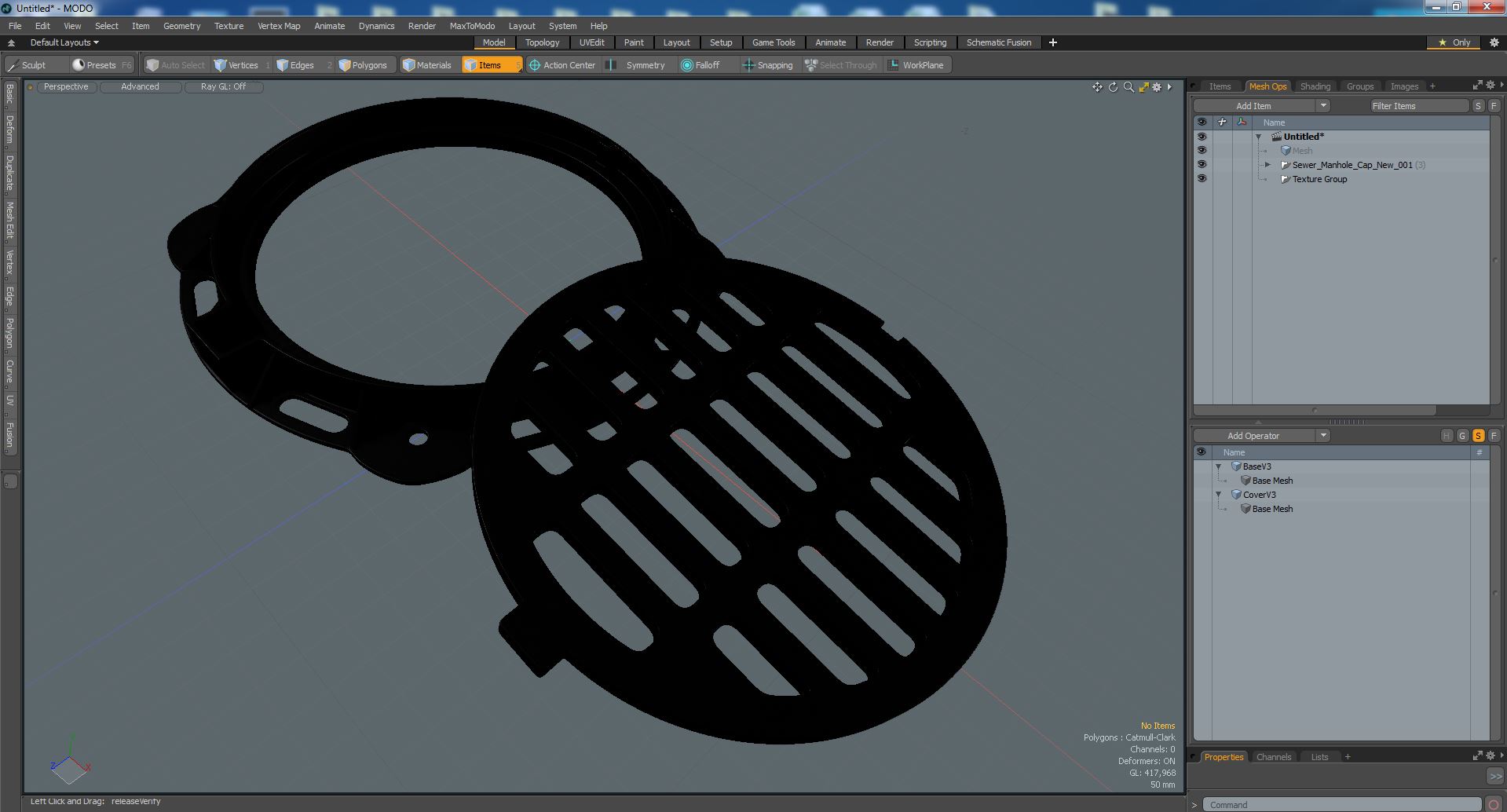The image size is (1507, 812).
Task: Open the MaxToModo menu
Action: 472,26
